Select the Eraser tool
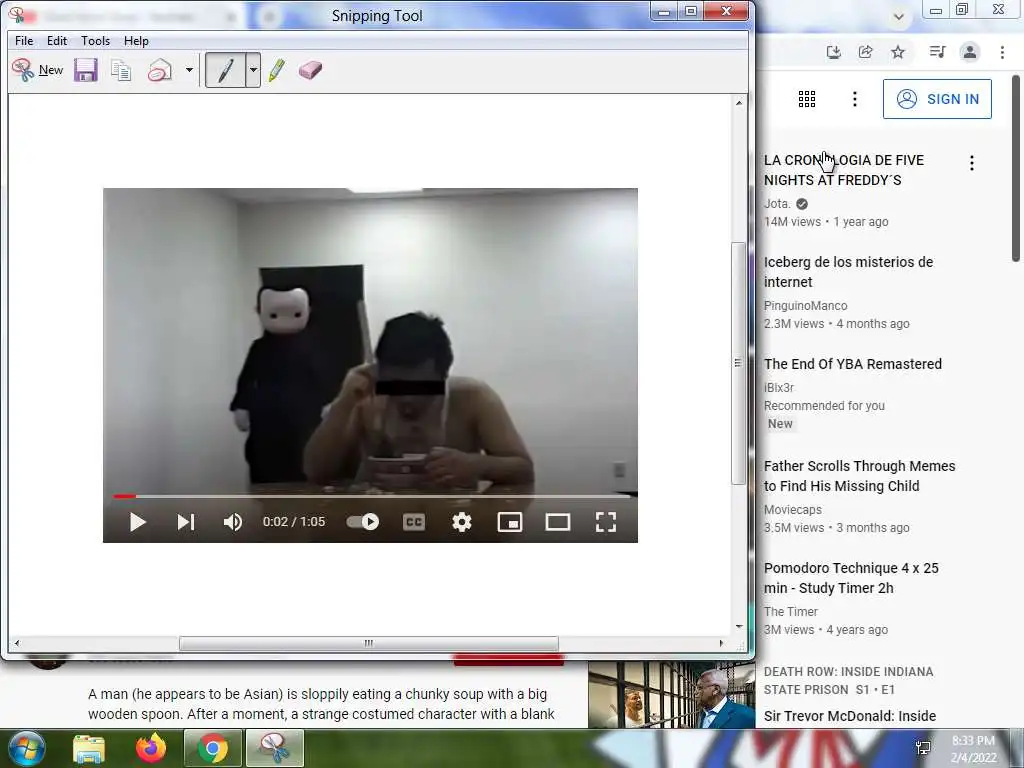 [x=310, y=70]
